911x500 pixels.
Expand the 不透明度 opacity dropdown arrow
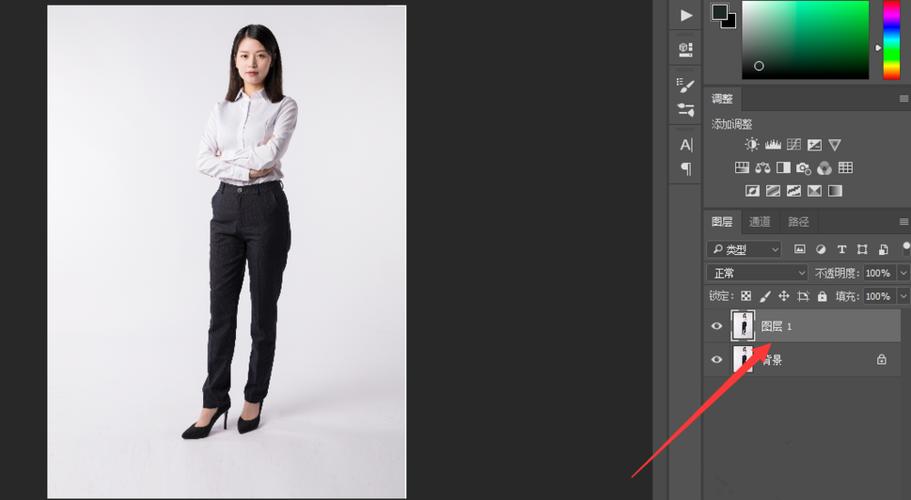point(903,272)
